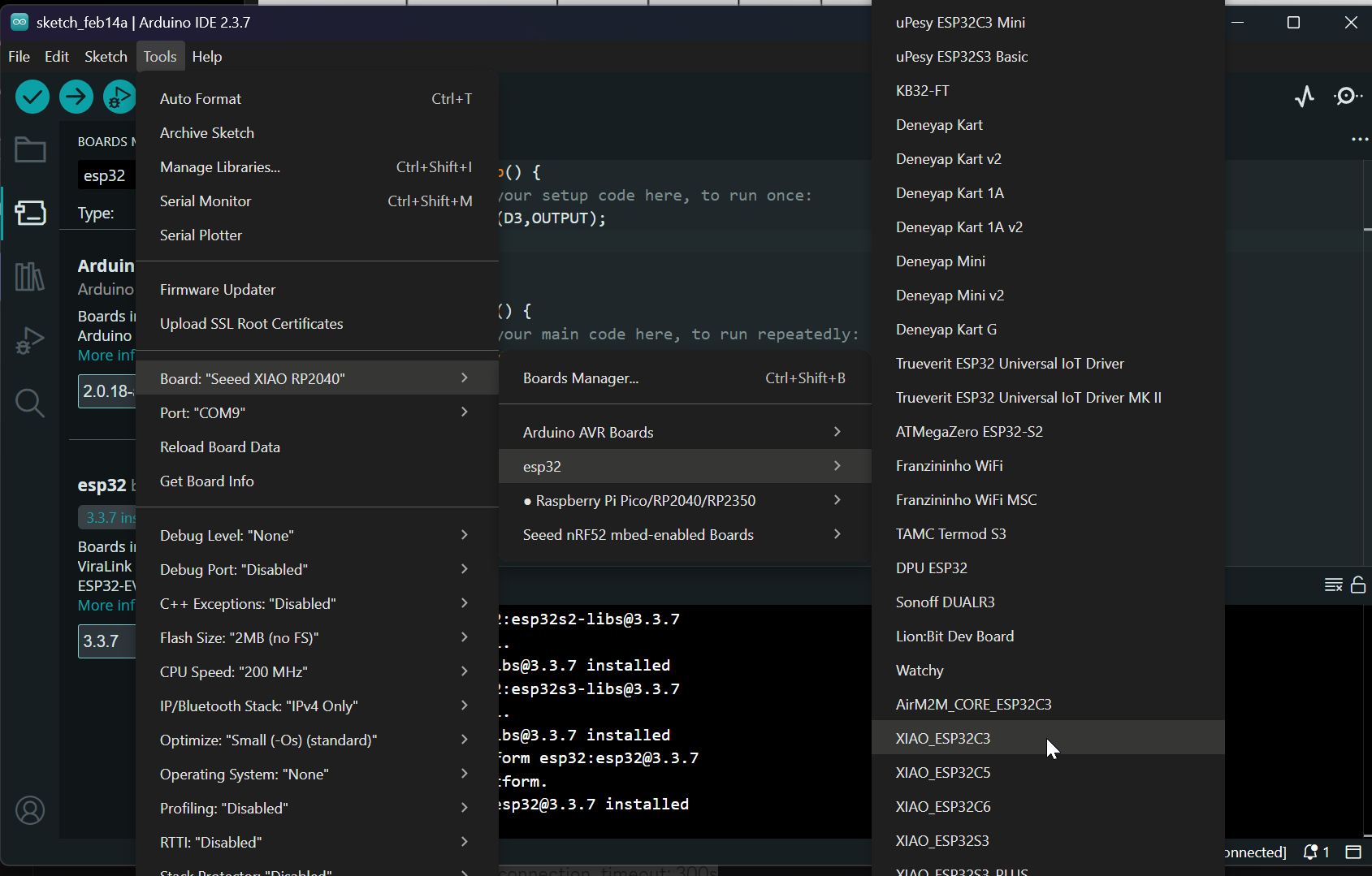The height and width of the screenshot is (876, 1372).
Task: Open the Search sidebar icon
Action: (x=29, y=403)
